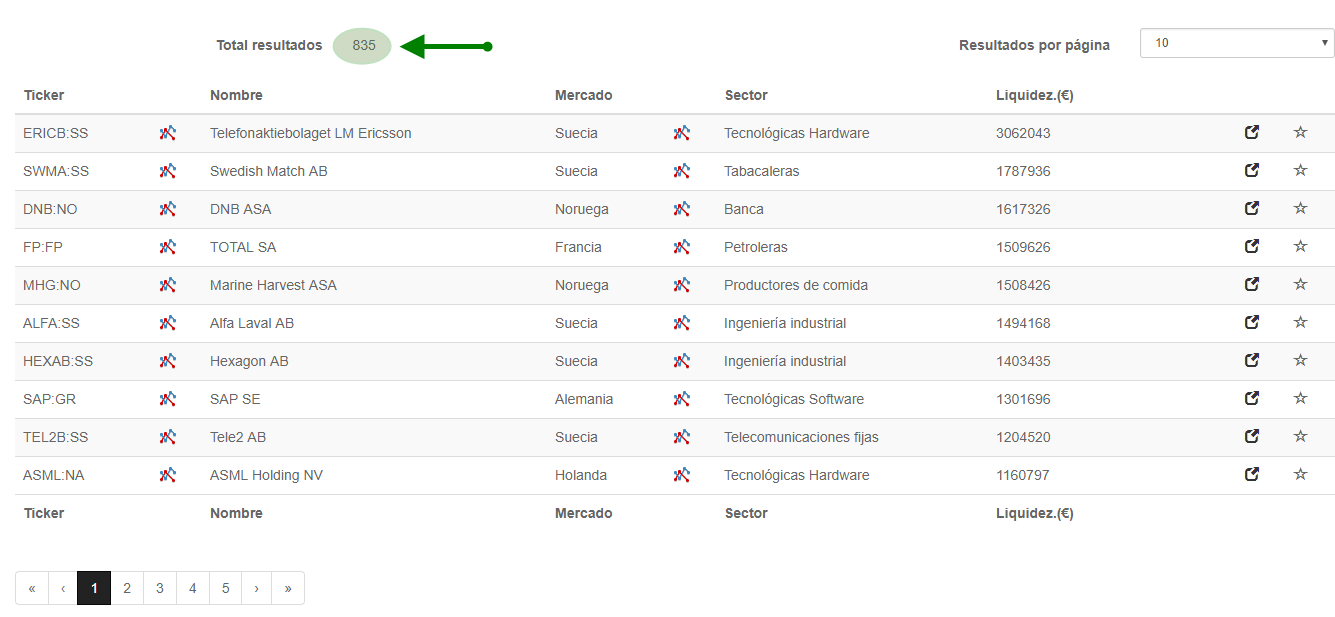Toggle favorite star for Marine Harvest ASA
The width and height of the screenshot is (1335, 617).
point(1301,284)
